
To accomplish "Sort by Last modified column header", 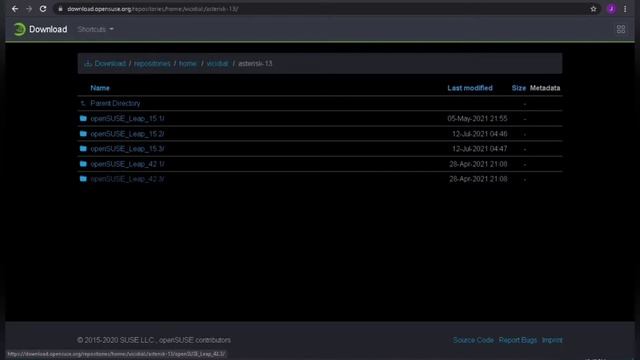I will pos(470,88).
